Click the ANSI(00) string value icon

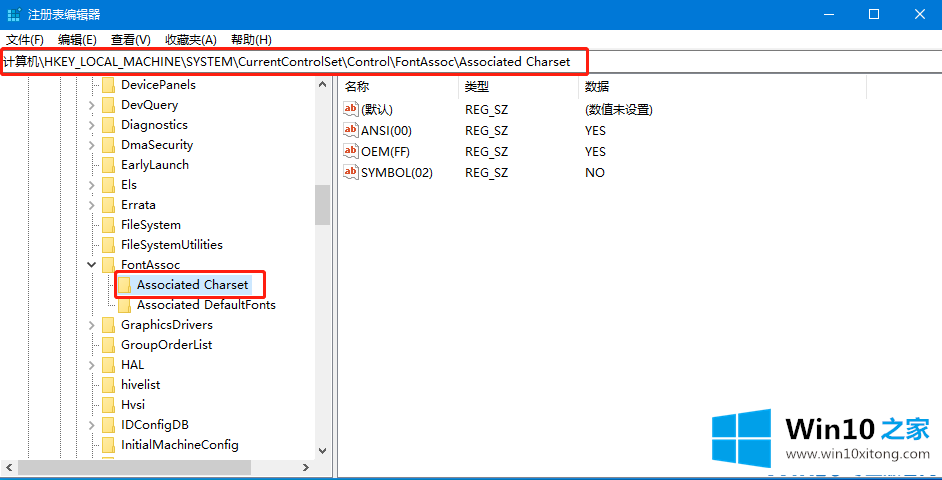pyautogui.click(x=350, y=130)
